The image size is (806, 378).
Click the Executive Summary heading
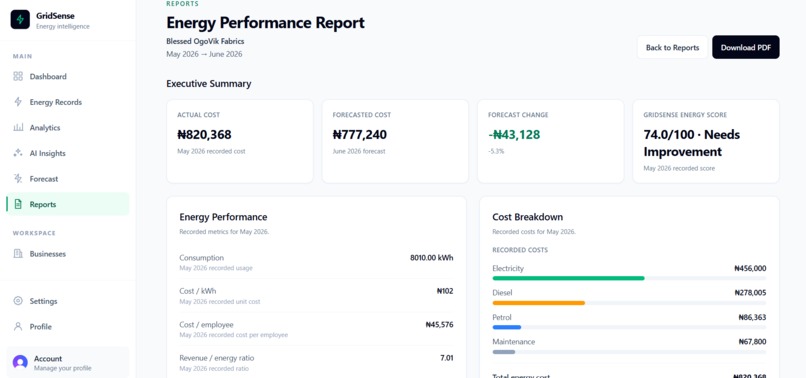[209, 83]
